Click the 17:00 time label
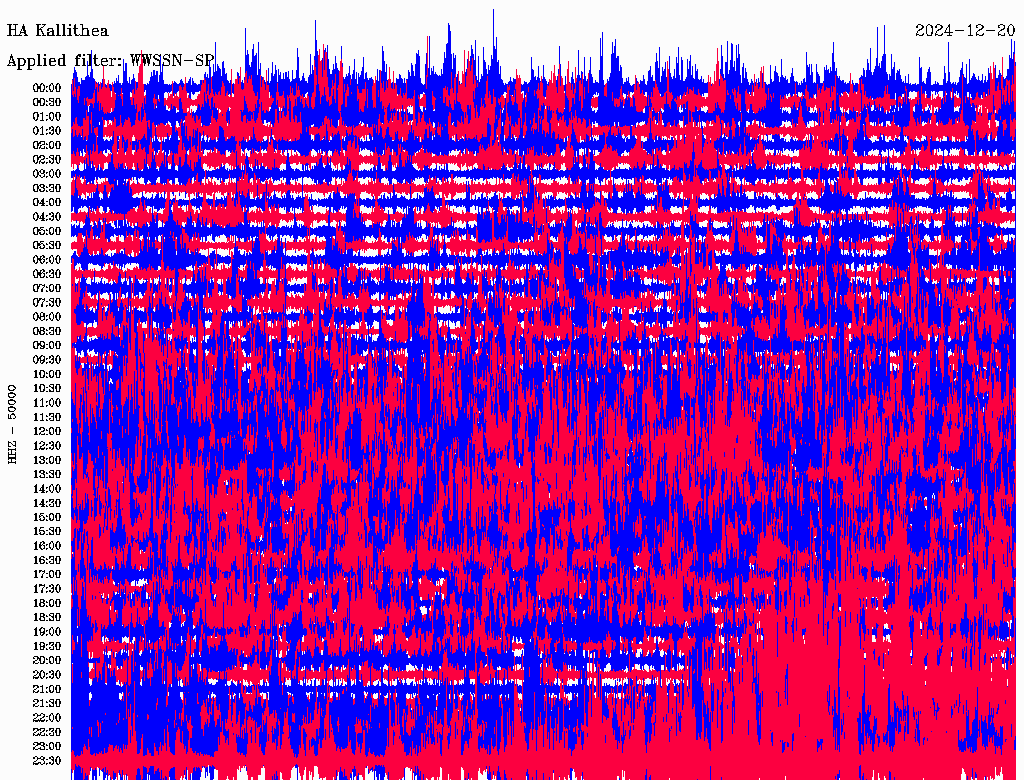 [x=47, y=575]
